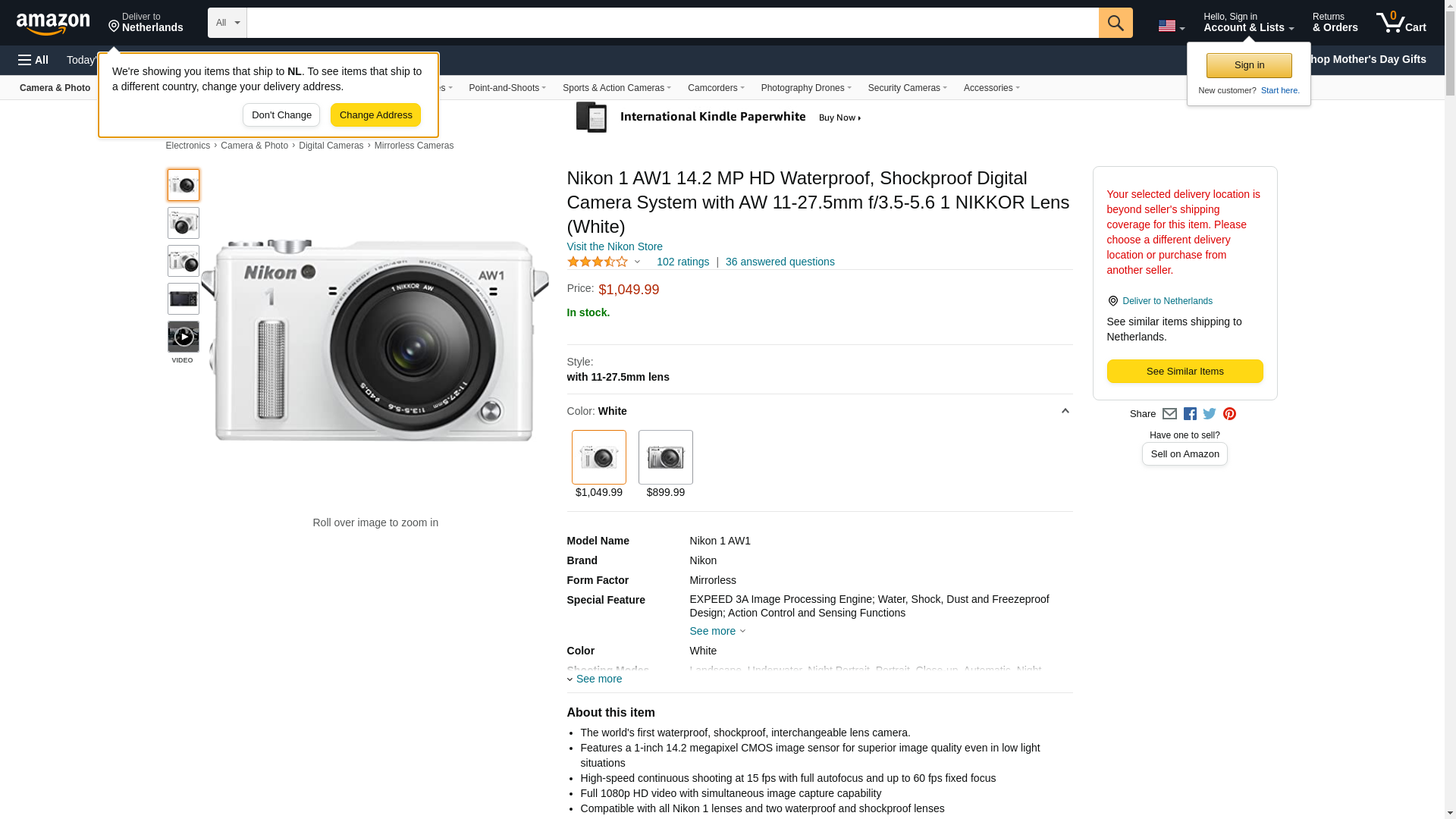
Task: Expand star rating breakdown chevron
Action: click(x=637, y=262)
